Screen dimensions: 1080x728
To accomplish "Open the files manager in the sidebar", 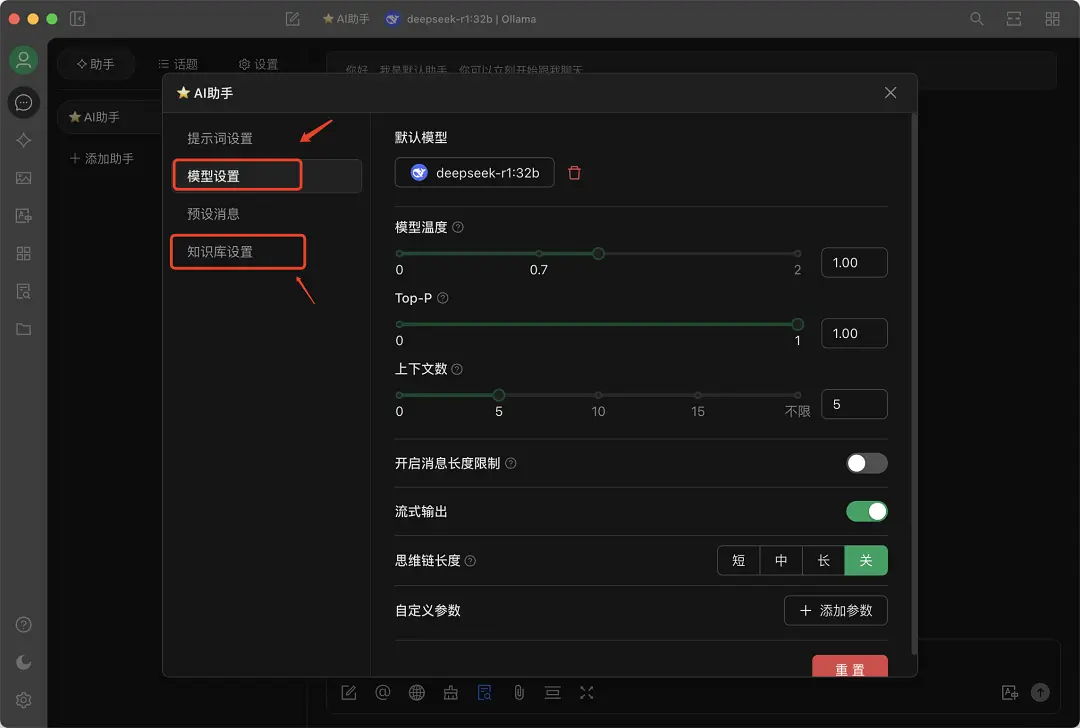I will (x=24, y=328).
